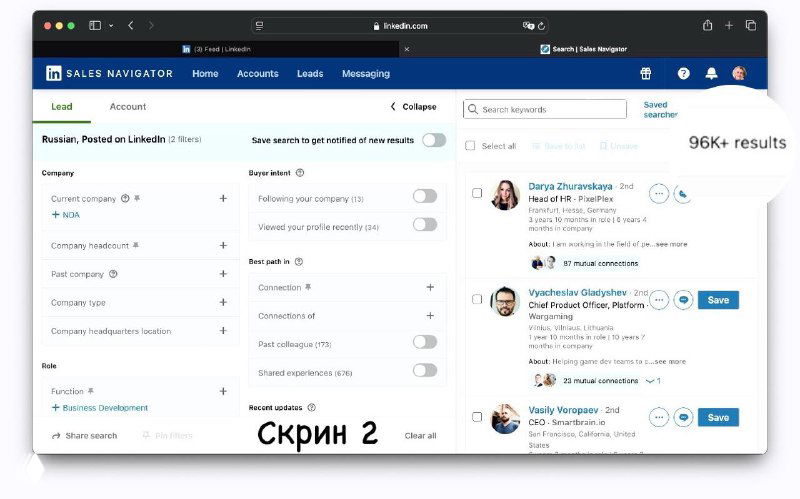Expand the Past company filter
800x499 pixels.
click(x=223, y=274)
